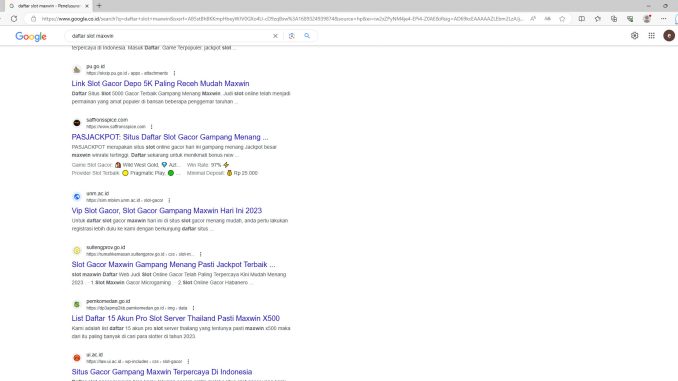
Task: Click 'Wild West Gold' text in PASJACKPOT result
Action: [x=141, y=165]
